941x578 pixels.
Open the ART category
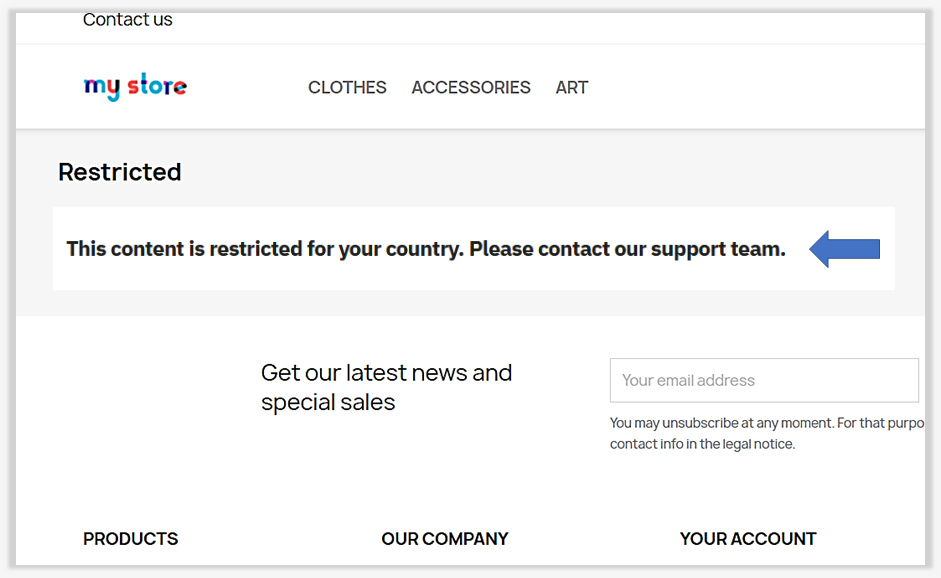572,88
